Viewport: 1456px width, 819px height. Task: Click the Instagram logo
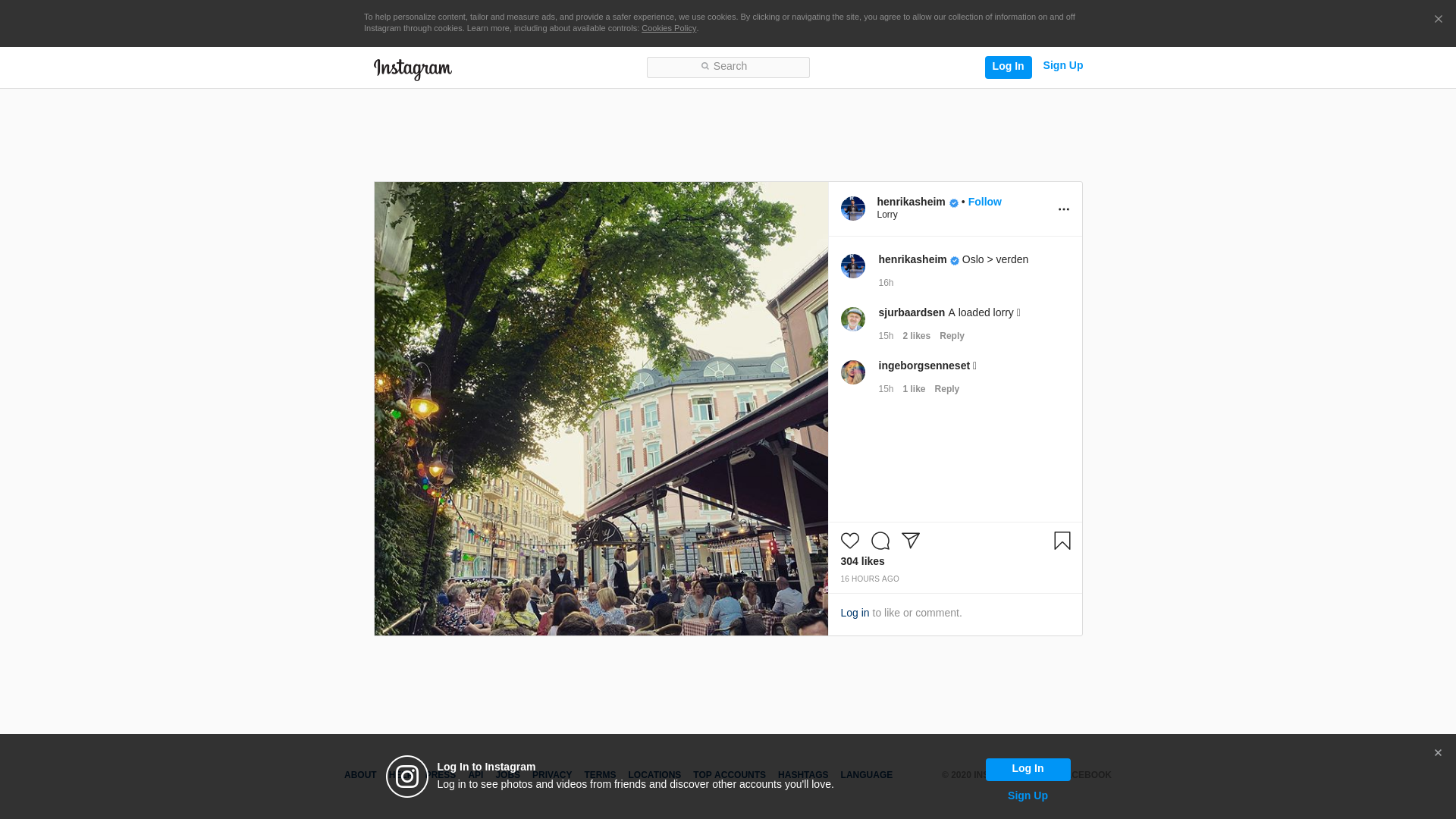413,69
